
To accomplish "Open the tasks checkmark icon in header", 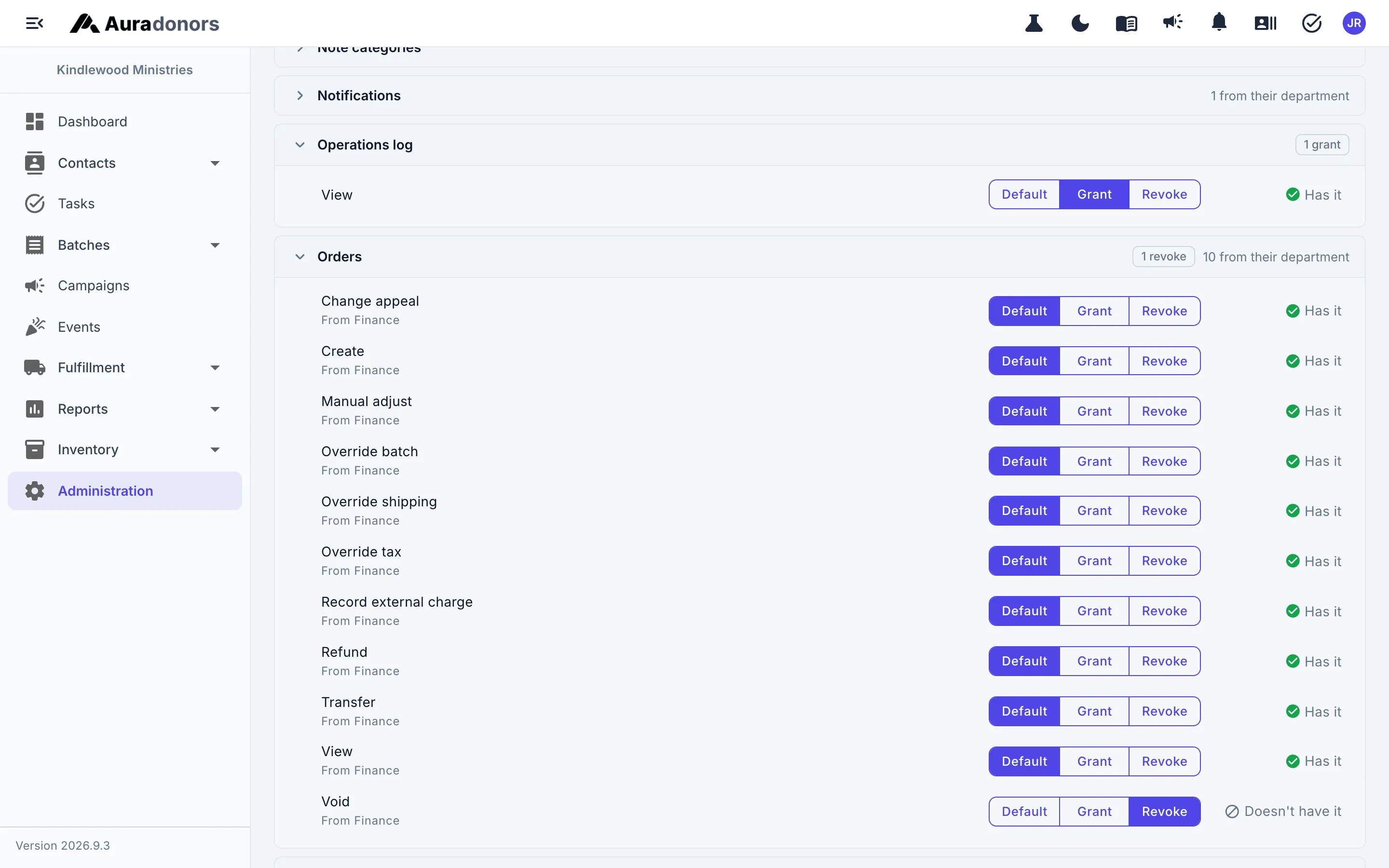I will [x=1311, y=24].
